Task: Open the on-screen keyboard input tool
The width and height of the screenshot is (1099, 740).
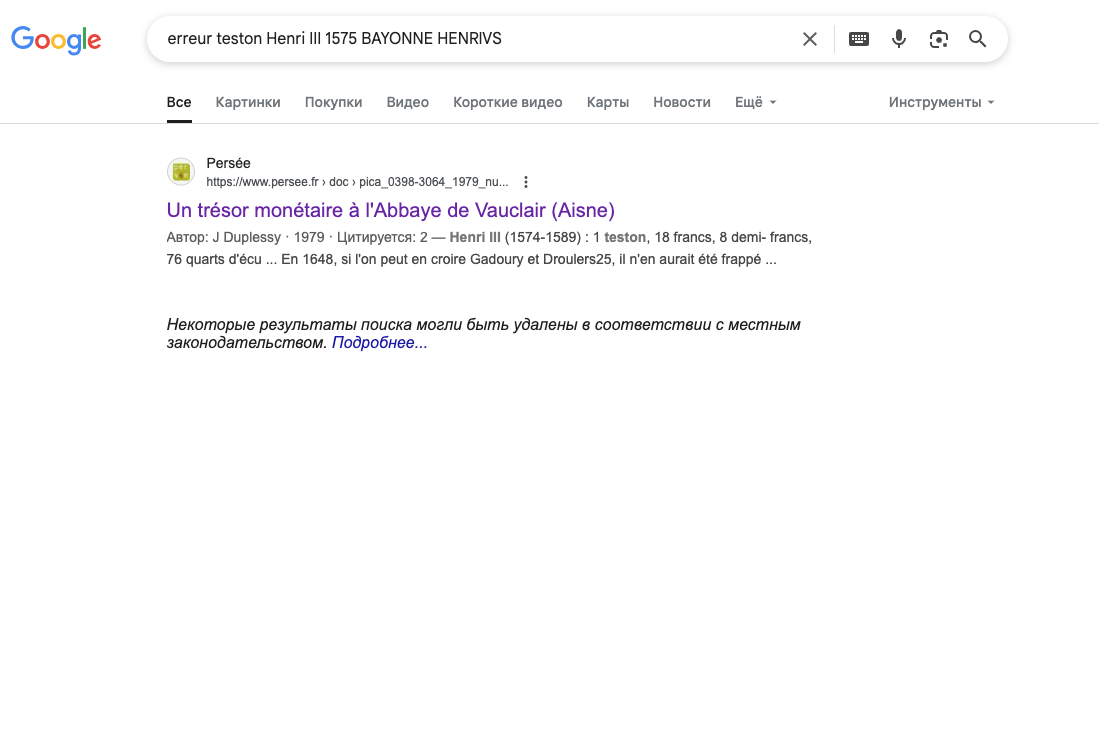Action: point(859,39)
